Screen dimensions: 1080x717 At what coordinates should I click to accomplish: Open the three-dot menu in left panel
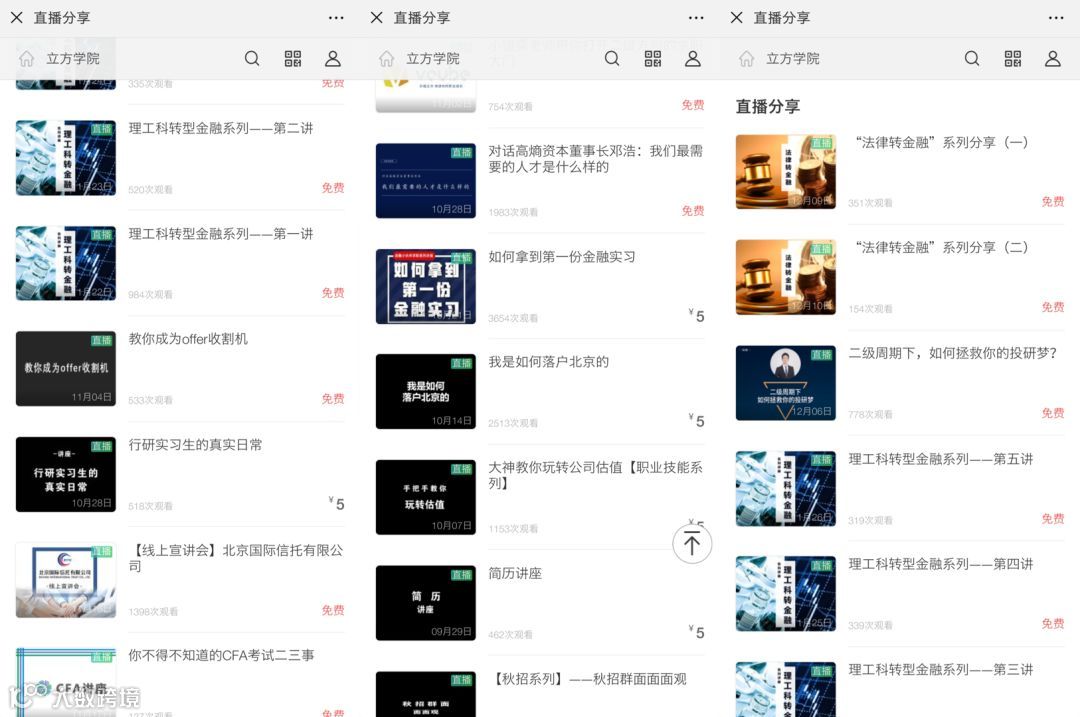tap(336, 18)
